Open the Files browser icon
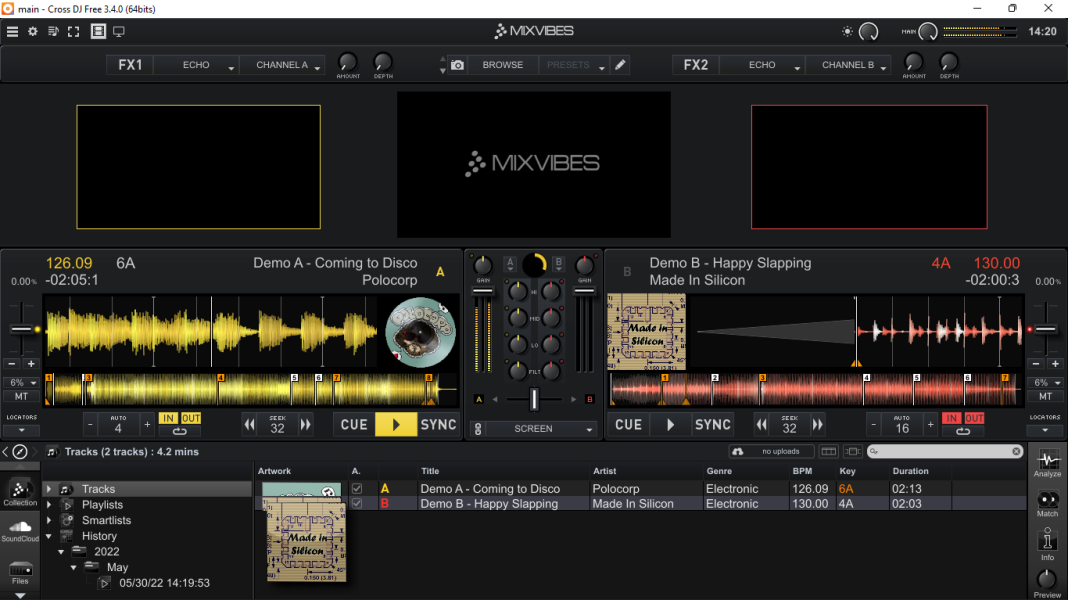Screen dimensions: 1068x600 [x=20, y=573]
